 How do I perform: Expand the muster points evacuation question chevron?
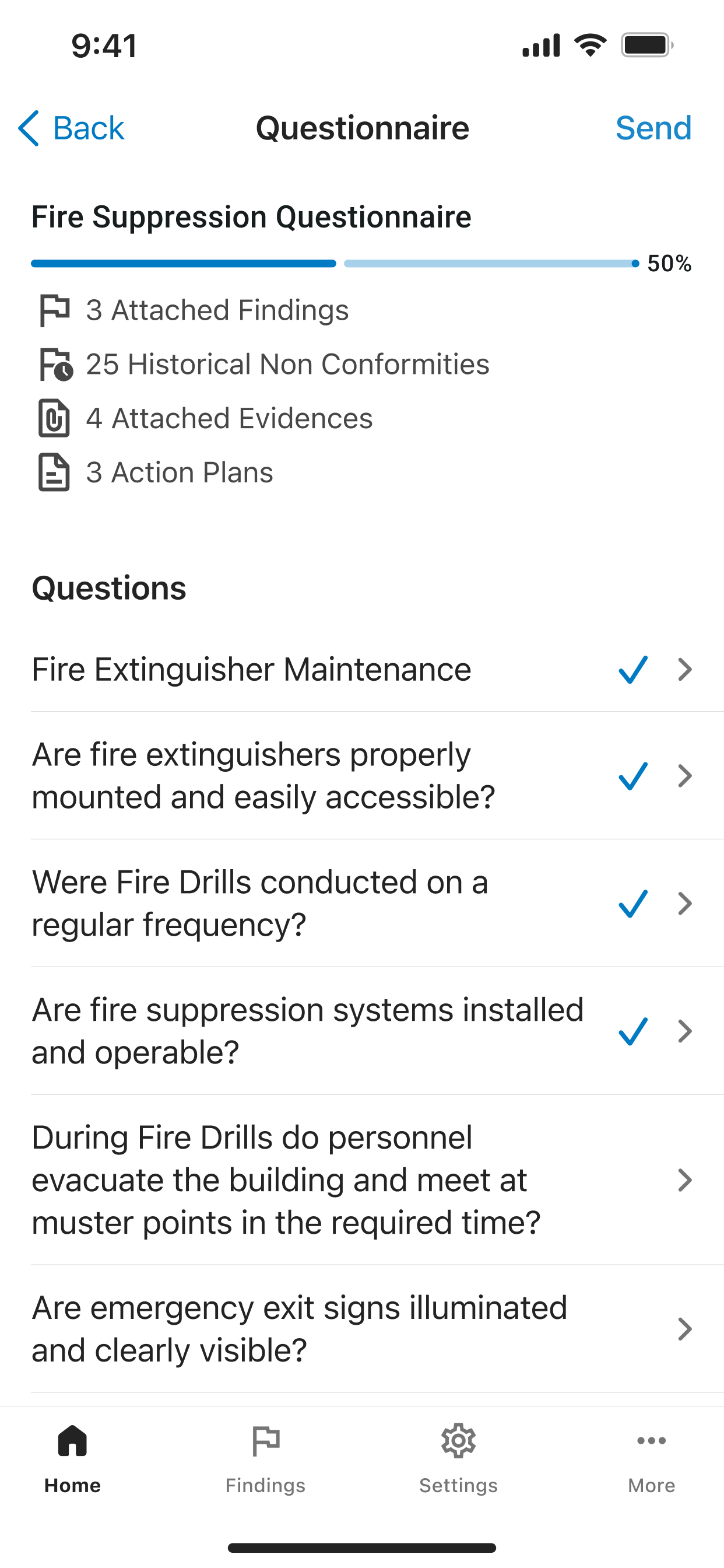685,1180
